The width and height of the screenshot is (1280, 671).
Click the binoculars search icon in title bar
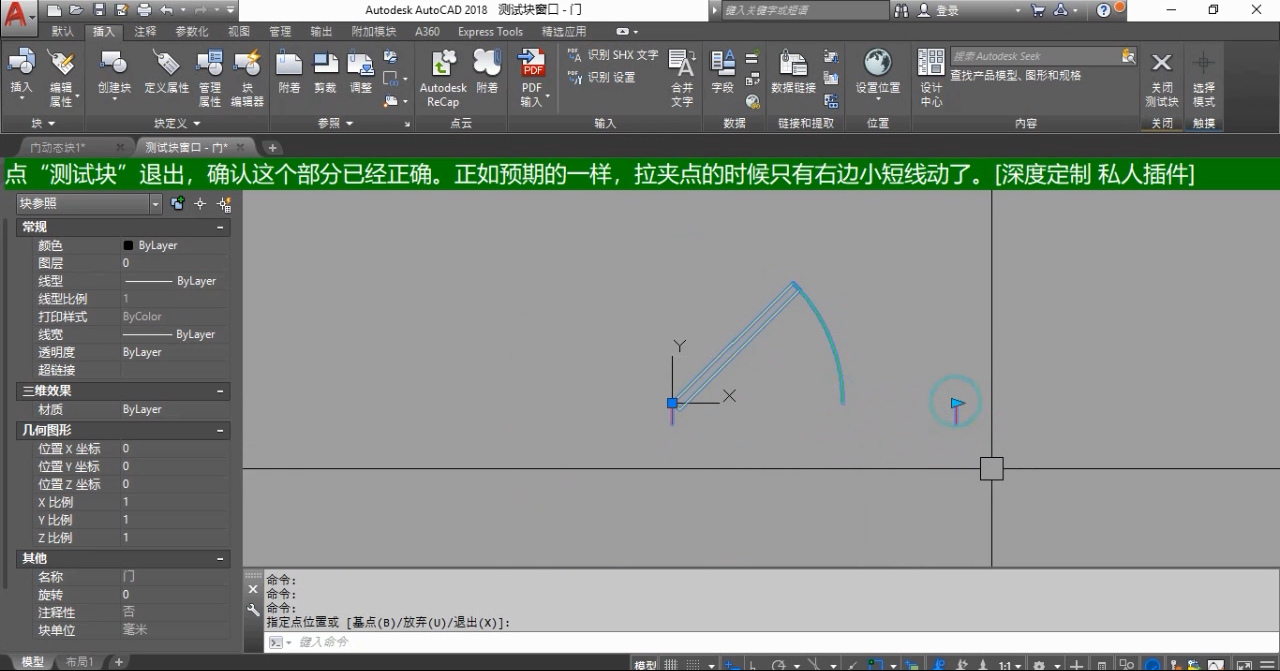pyautogui.click(x=901, y=10)
